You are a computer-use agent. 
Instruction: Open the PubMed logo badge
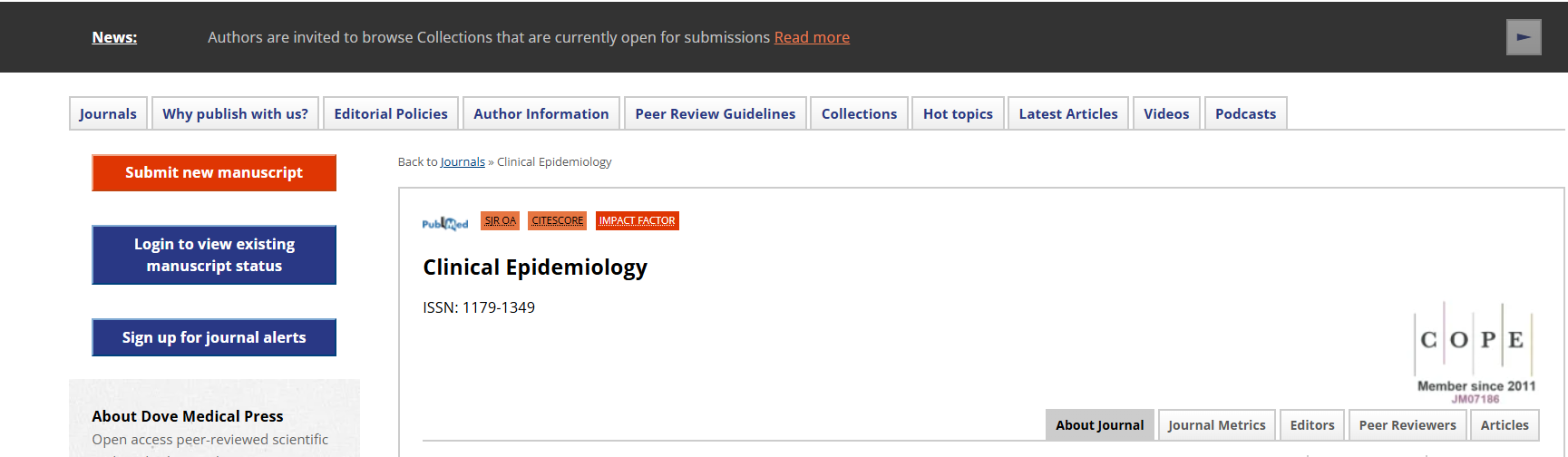coord(445,223)
